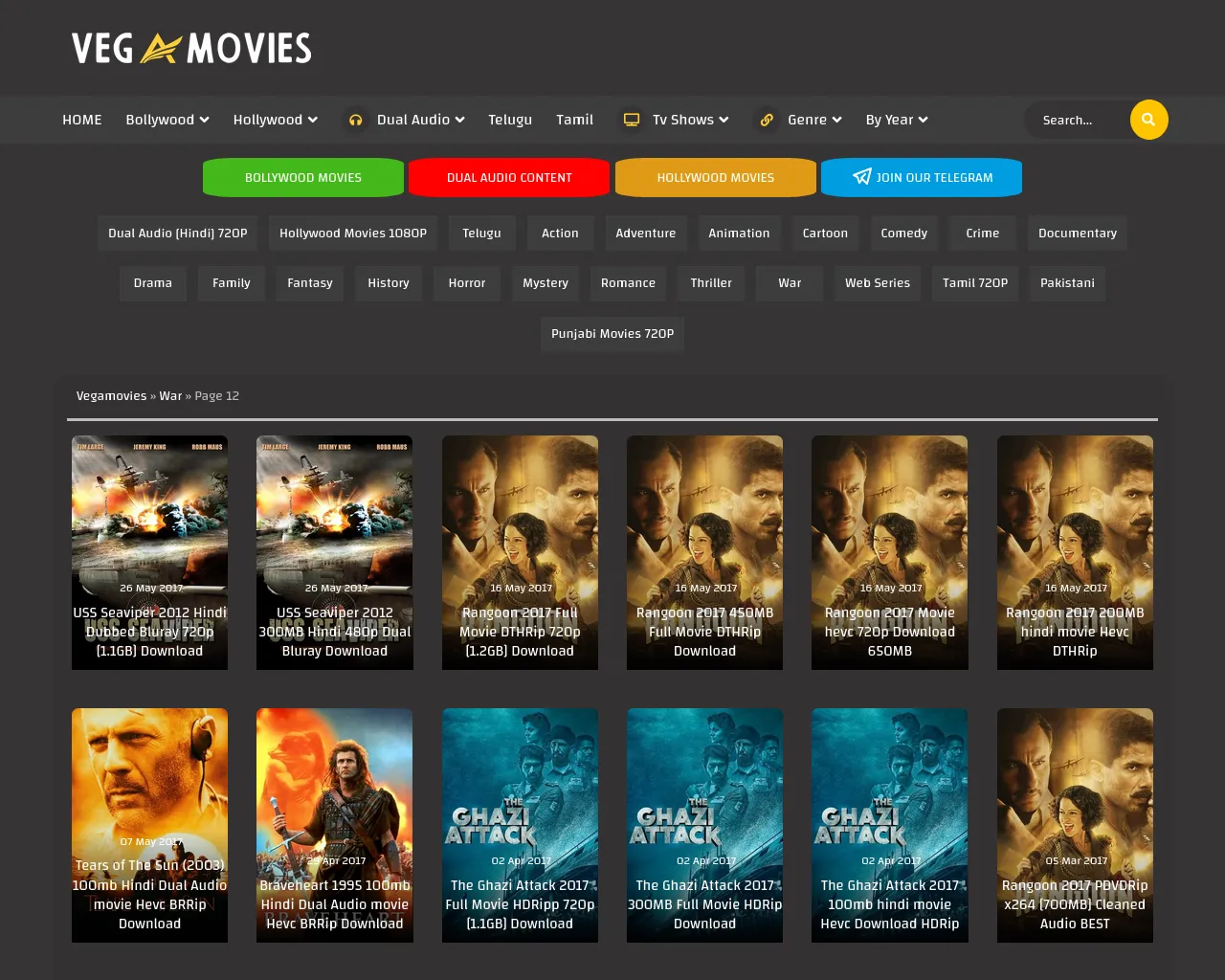Open Rangoon 2017 Full Movie DTHRip 720p post
This screenshot has width=1225, height=980.
[520, 552]
